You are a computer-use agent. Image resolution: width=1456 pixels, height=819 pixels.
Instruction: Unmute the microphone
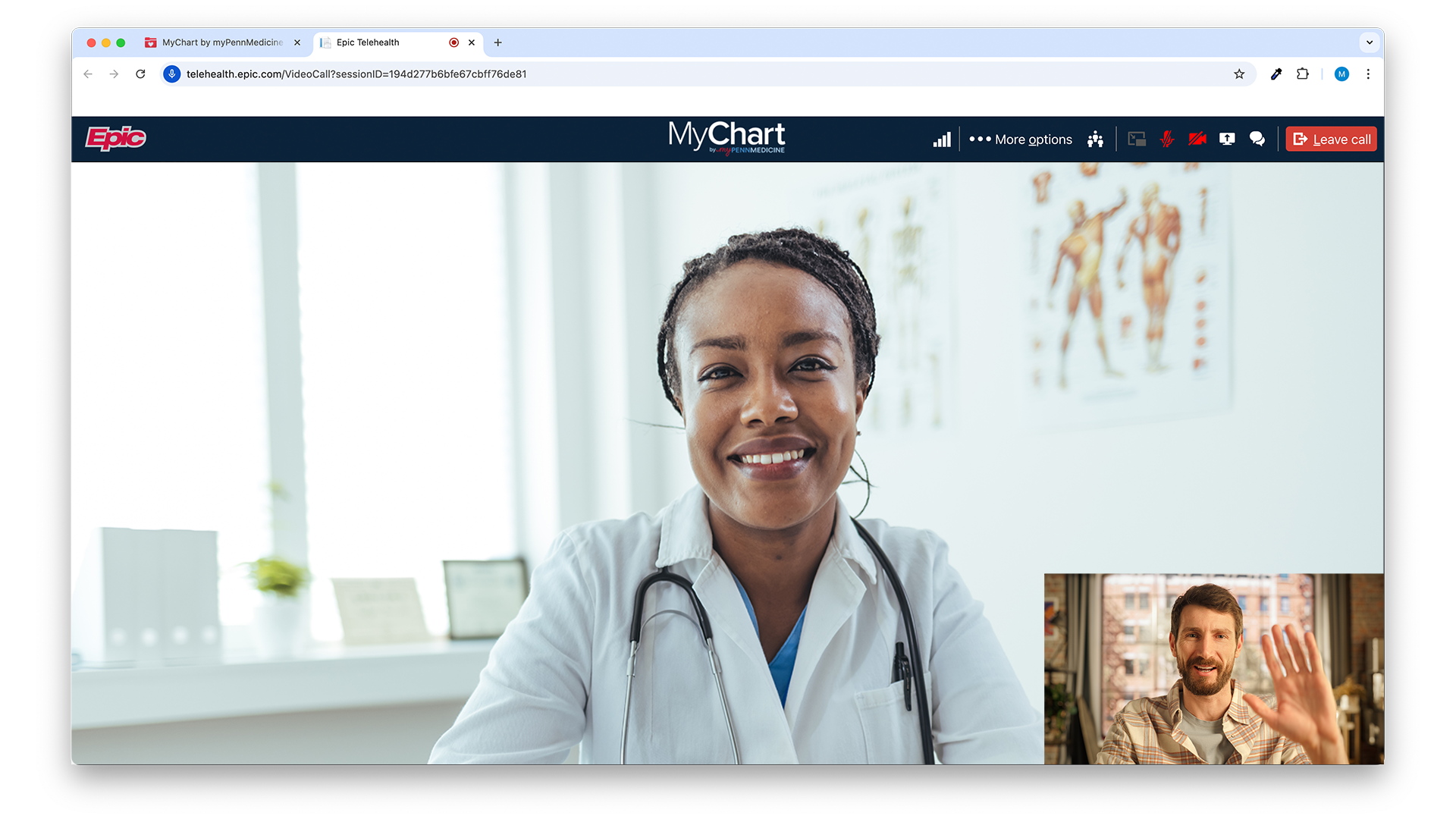click(1166, 139)
